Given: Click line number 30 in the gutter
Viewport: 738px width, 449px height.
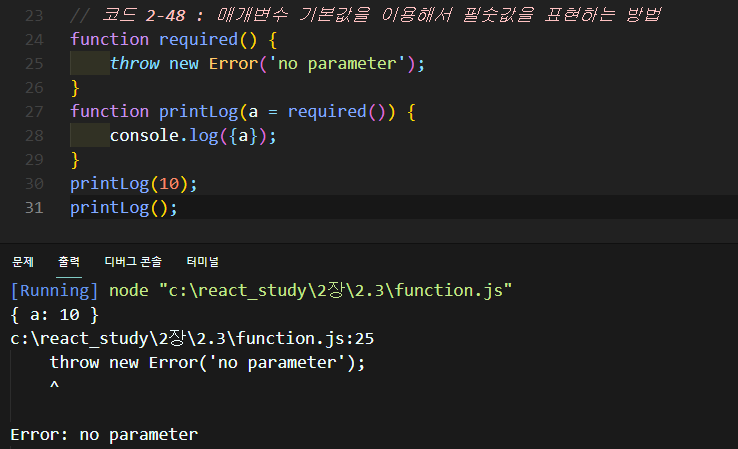Looking at the screenshot, I should click(x=34, y=184).
